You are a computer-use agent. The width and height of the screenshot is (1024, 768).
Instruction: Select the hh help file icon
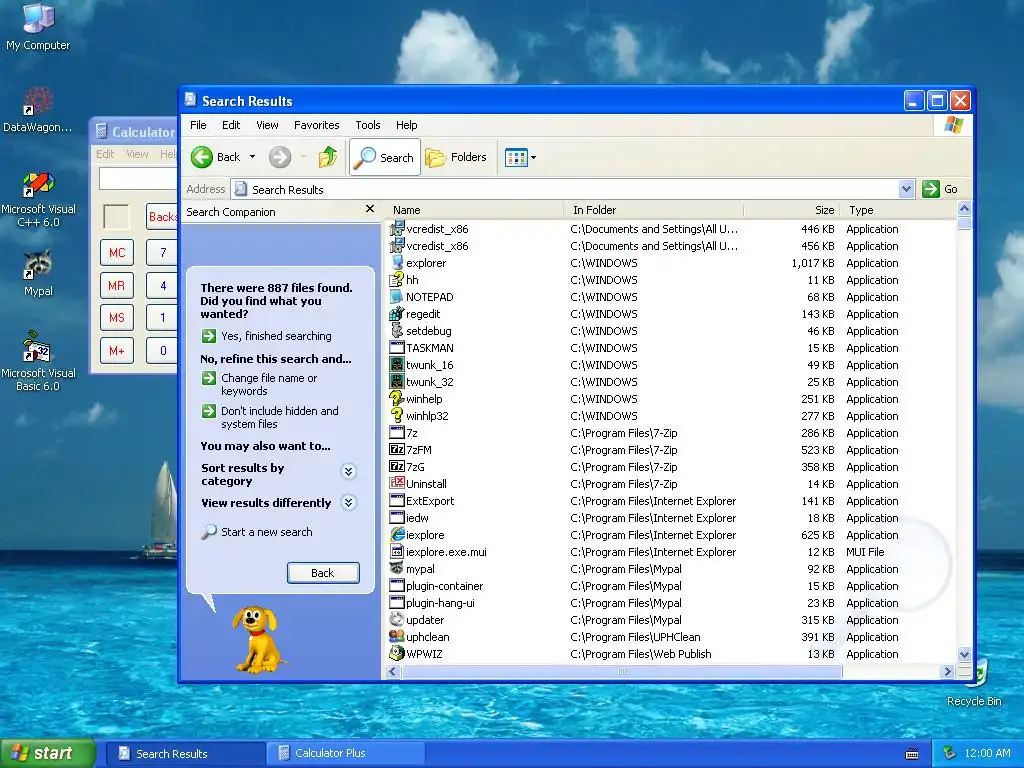[396, 280]
